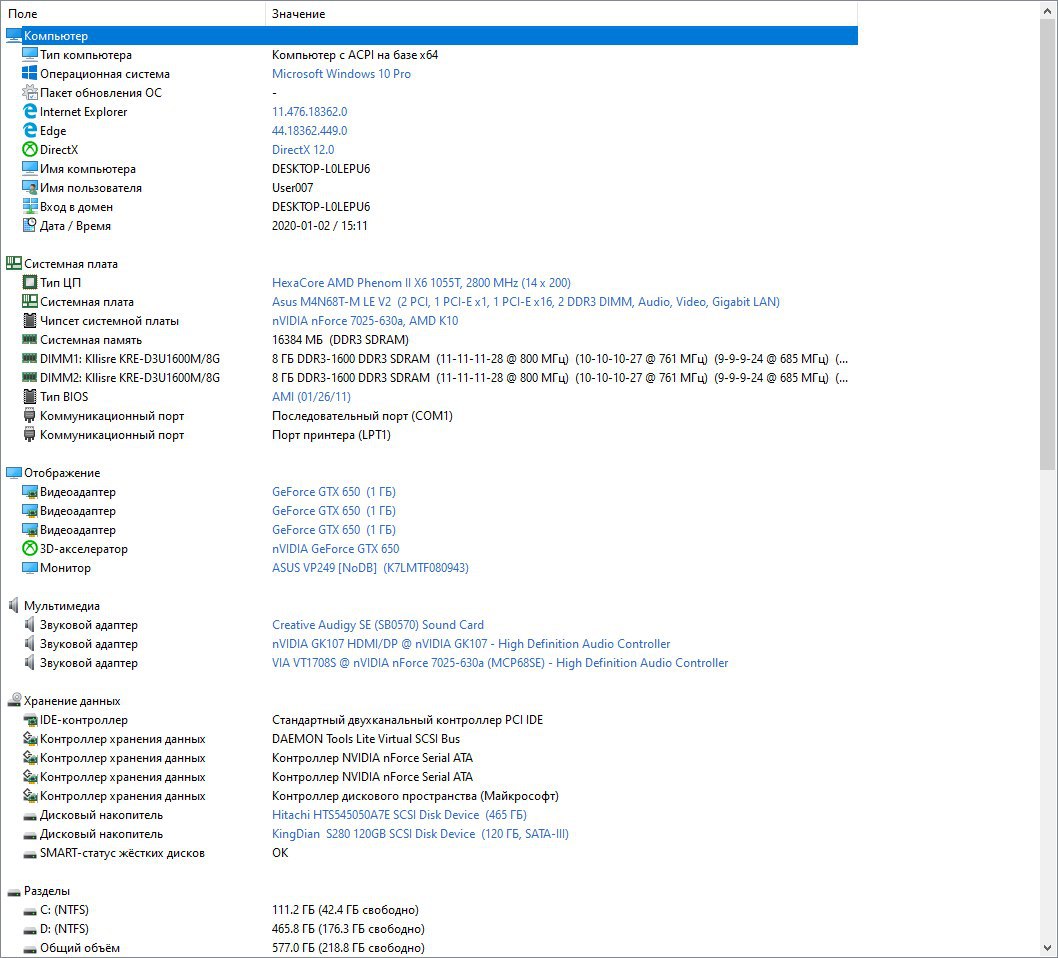Click the vertical scrollbar thumb
Image resolution: width=1058 pixels, height=958 pixels.
click(x=1047, y=244)
